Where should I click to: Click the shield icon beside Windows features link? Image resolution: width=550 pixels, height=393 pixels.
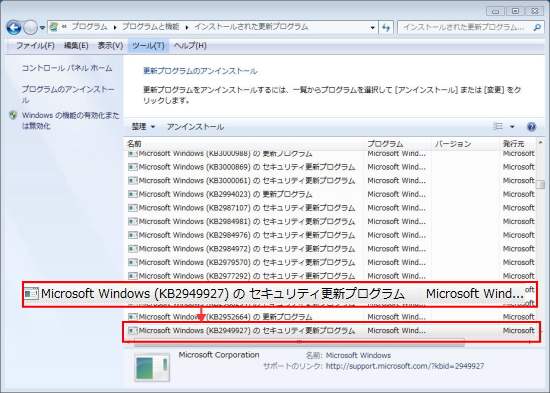(13, 115)
